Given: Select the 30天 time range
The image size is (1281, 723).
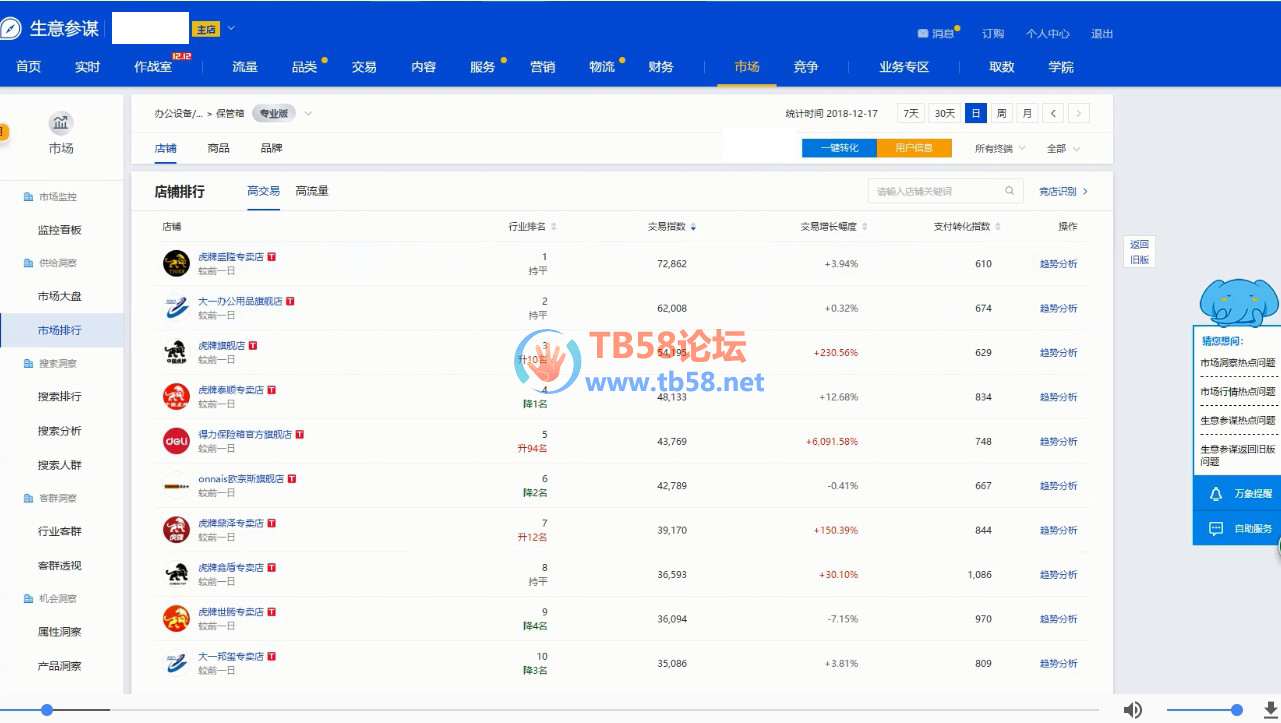Looking at the screenshot, I should tap(944, 114).
